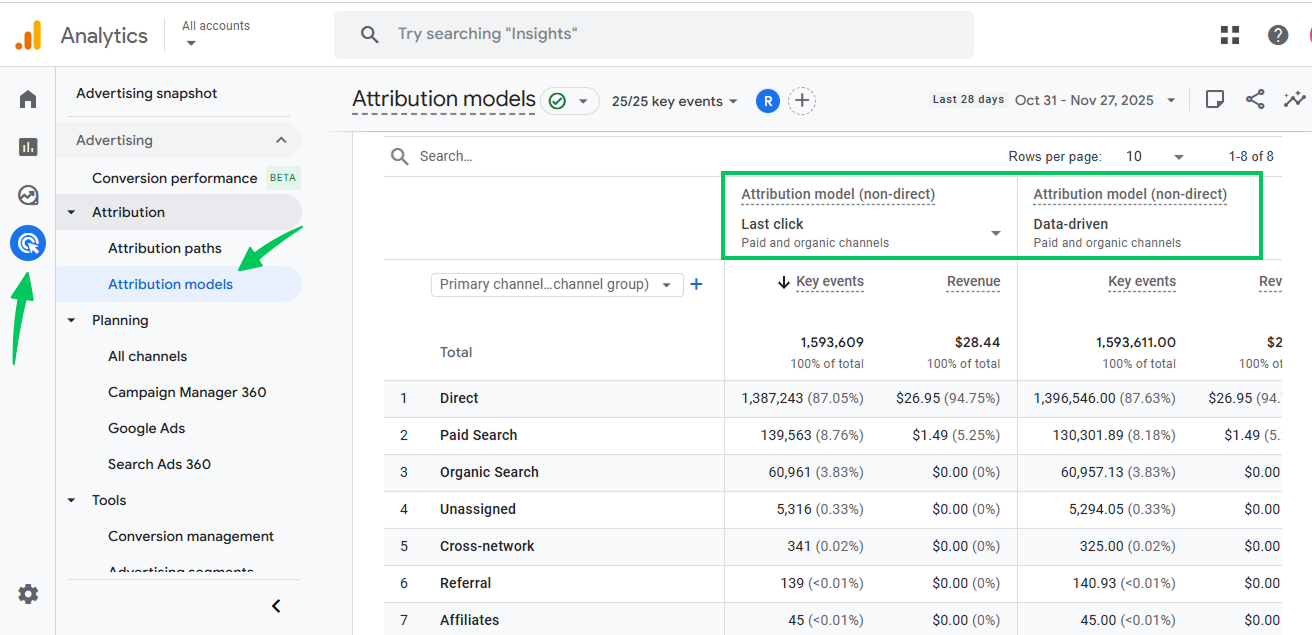Image resolution: width=1312 pixels, height=635 pixels.
Task: Open the report status green check dropdown
Action: coord(570,101)
